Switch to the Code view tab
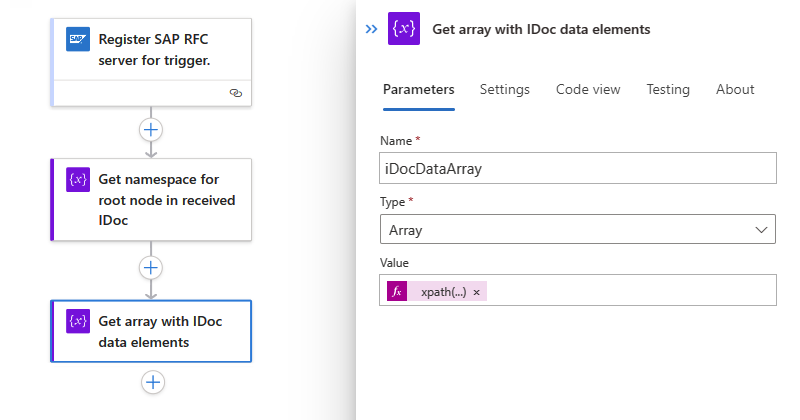 pos(588,89)
